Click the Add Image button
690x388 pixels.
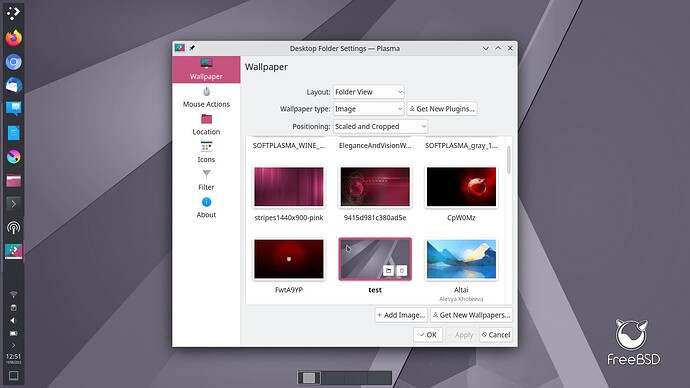click(401, 315)
